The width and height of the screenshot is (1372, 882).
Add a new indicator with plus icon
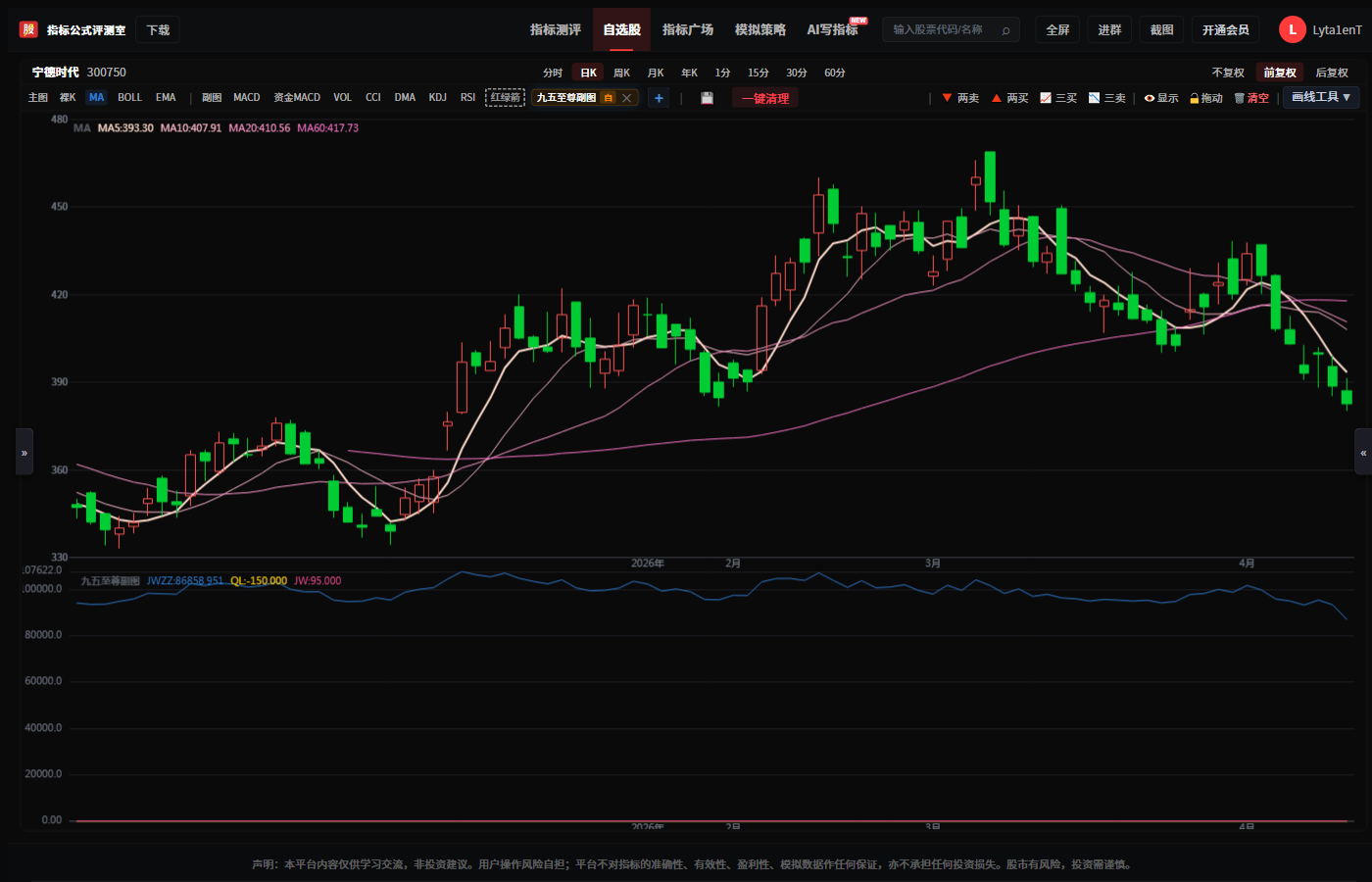point(659,98)
